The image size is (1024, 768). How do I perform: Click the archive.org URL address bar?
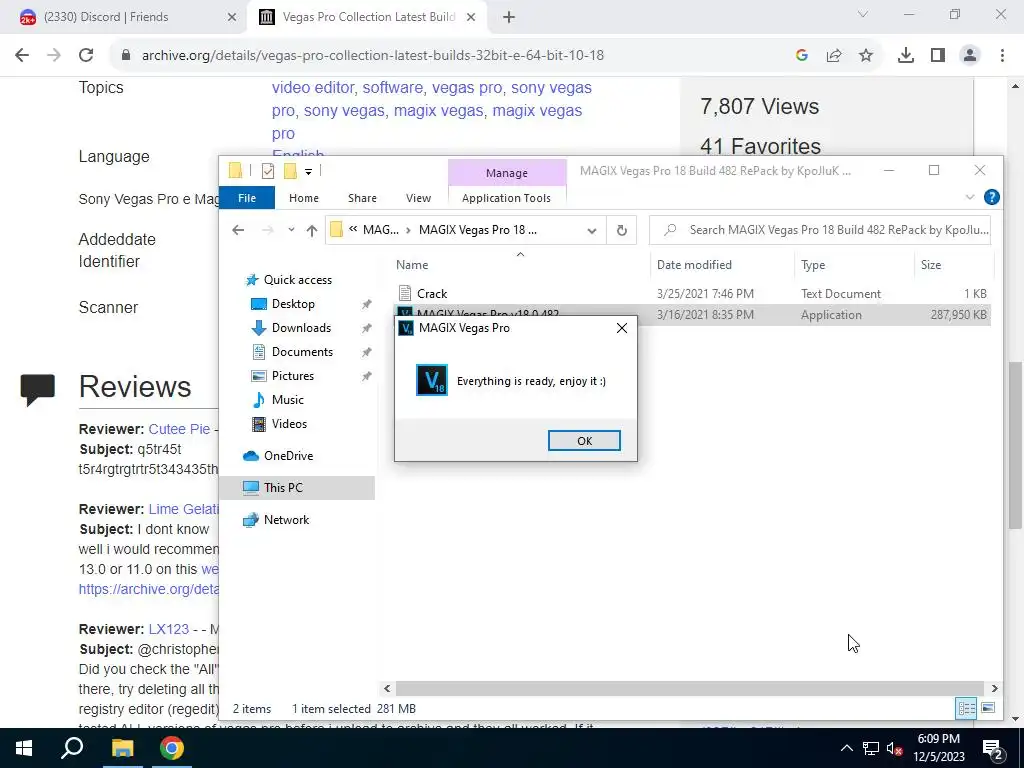(373, 56)
